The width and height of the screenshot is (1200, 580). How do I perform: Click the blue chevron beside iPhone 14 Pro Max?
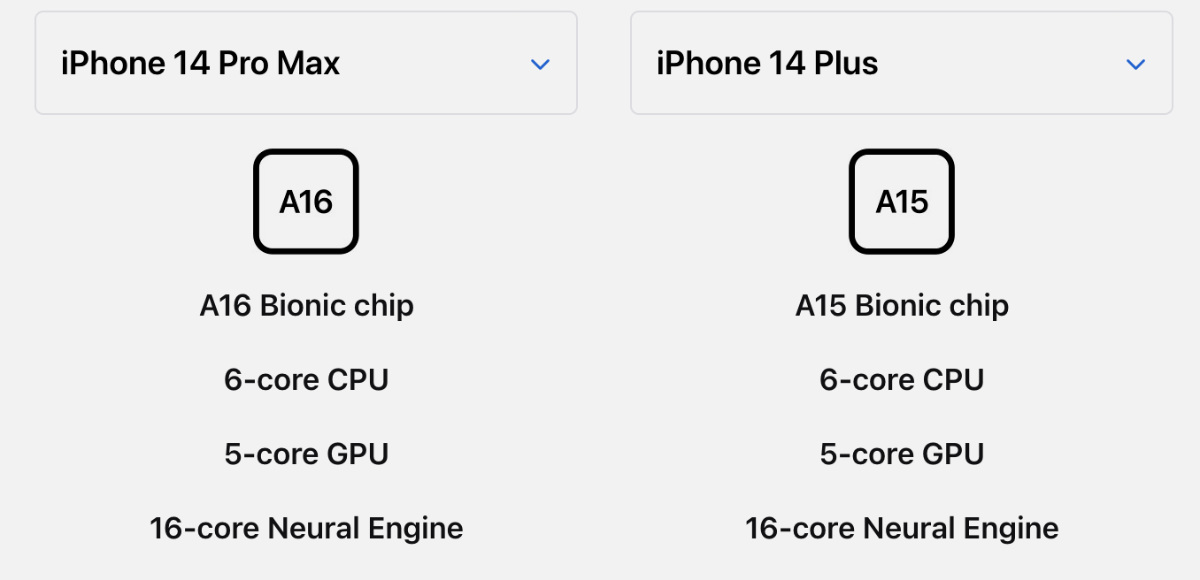(x=540, y=64)
